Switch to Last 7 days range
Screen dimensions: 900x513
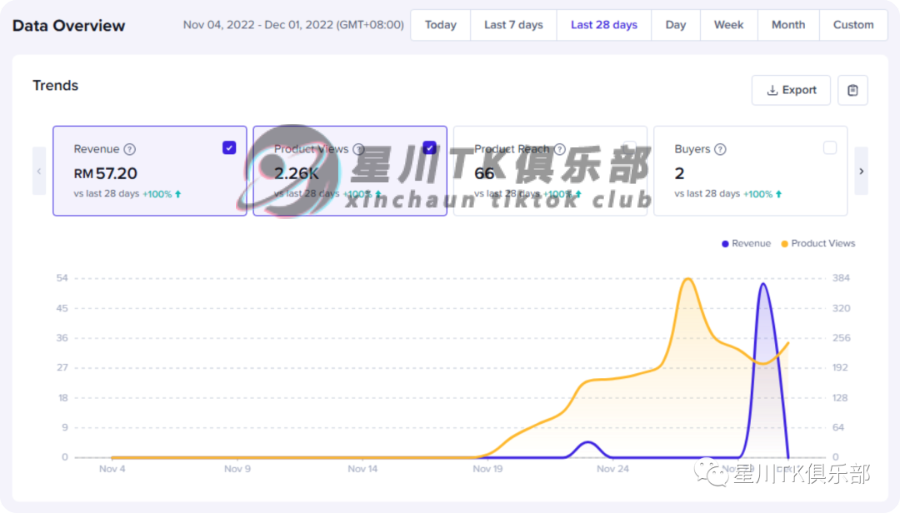click(x=513, y=25)
